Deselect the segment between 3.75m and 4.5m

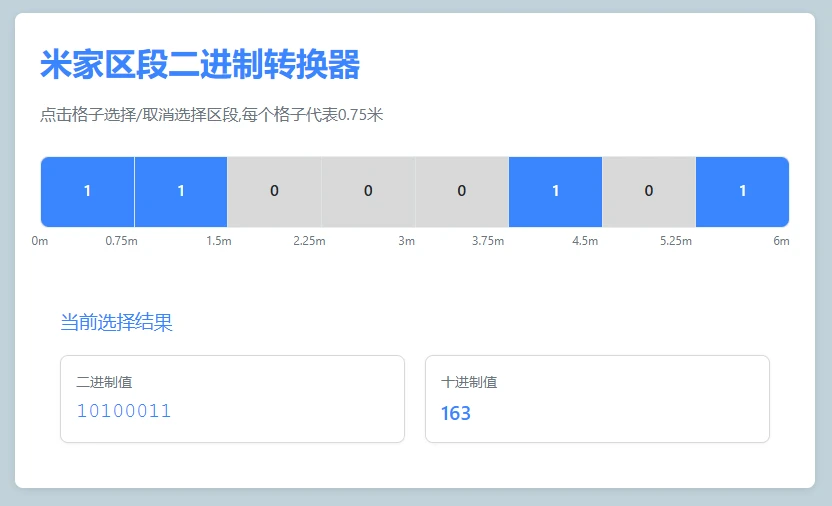pos(556,191)
